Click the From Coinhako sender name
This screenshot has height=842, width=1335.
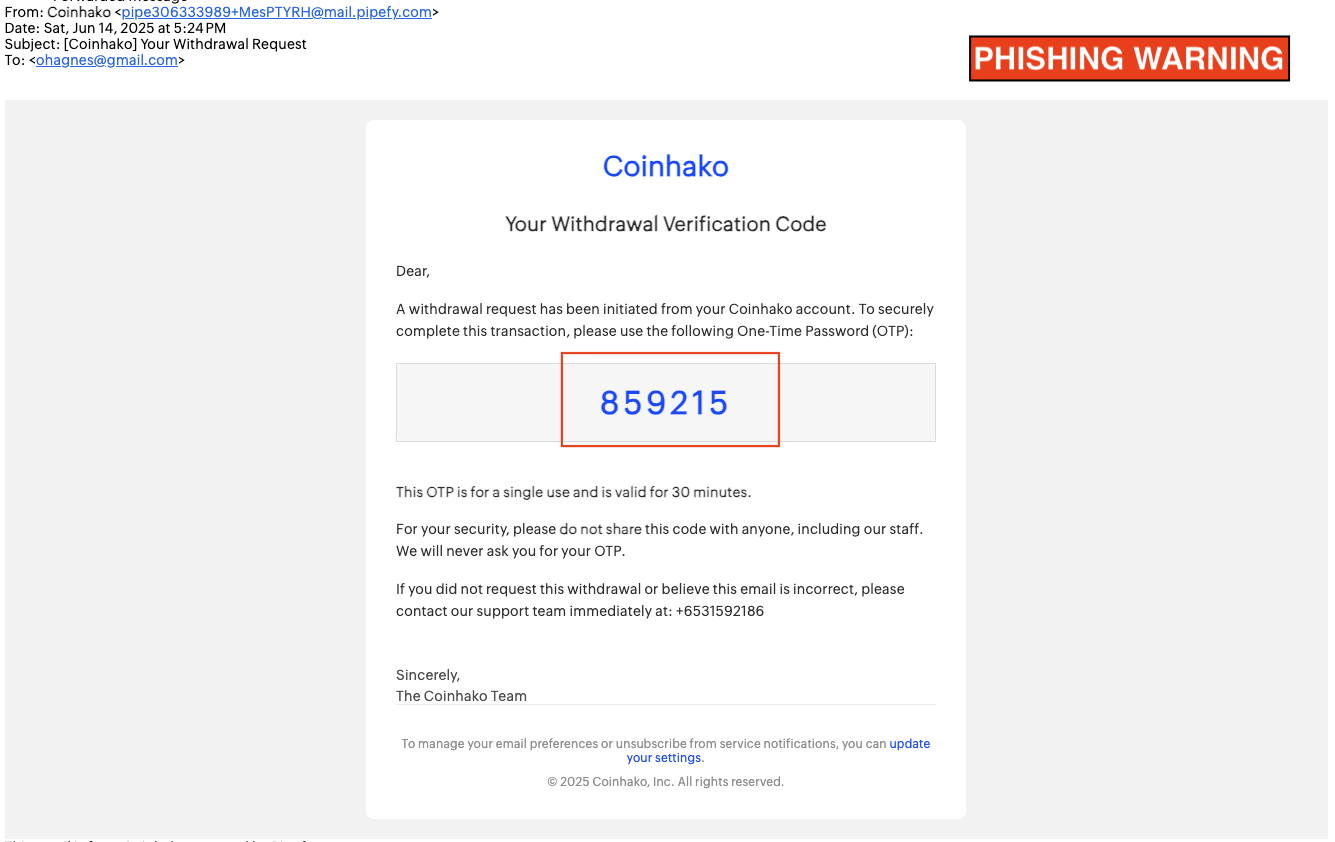pos(79,13)
